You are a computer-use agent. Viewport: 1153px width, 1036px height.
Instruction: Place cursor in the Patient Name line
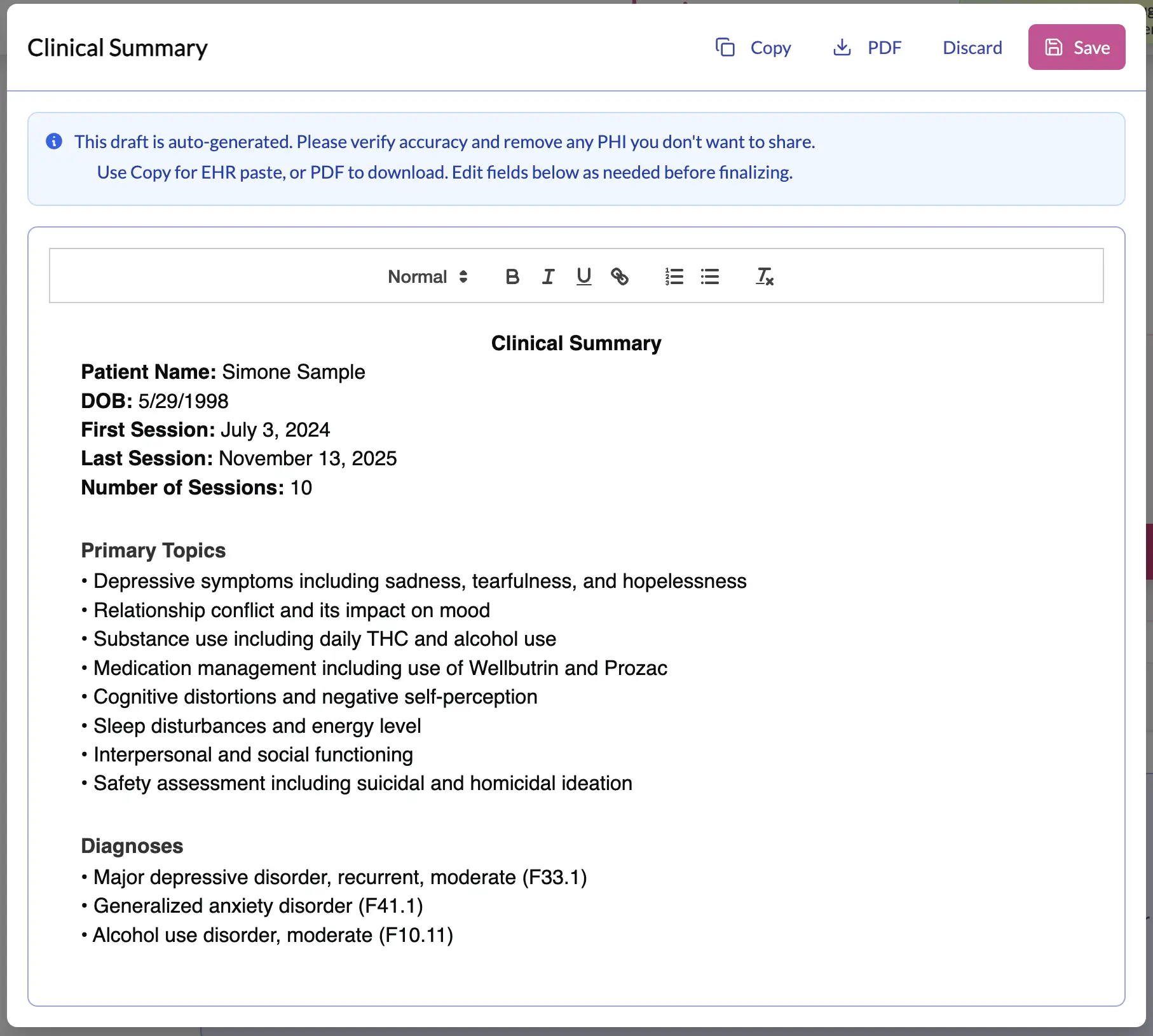click(x=222, y=372)
